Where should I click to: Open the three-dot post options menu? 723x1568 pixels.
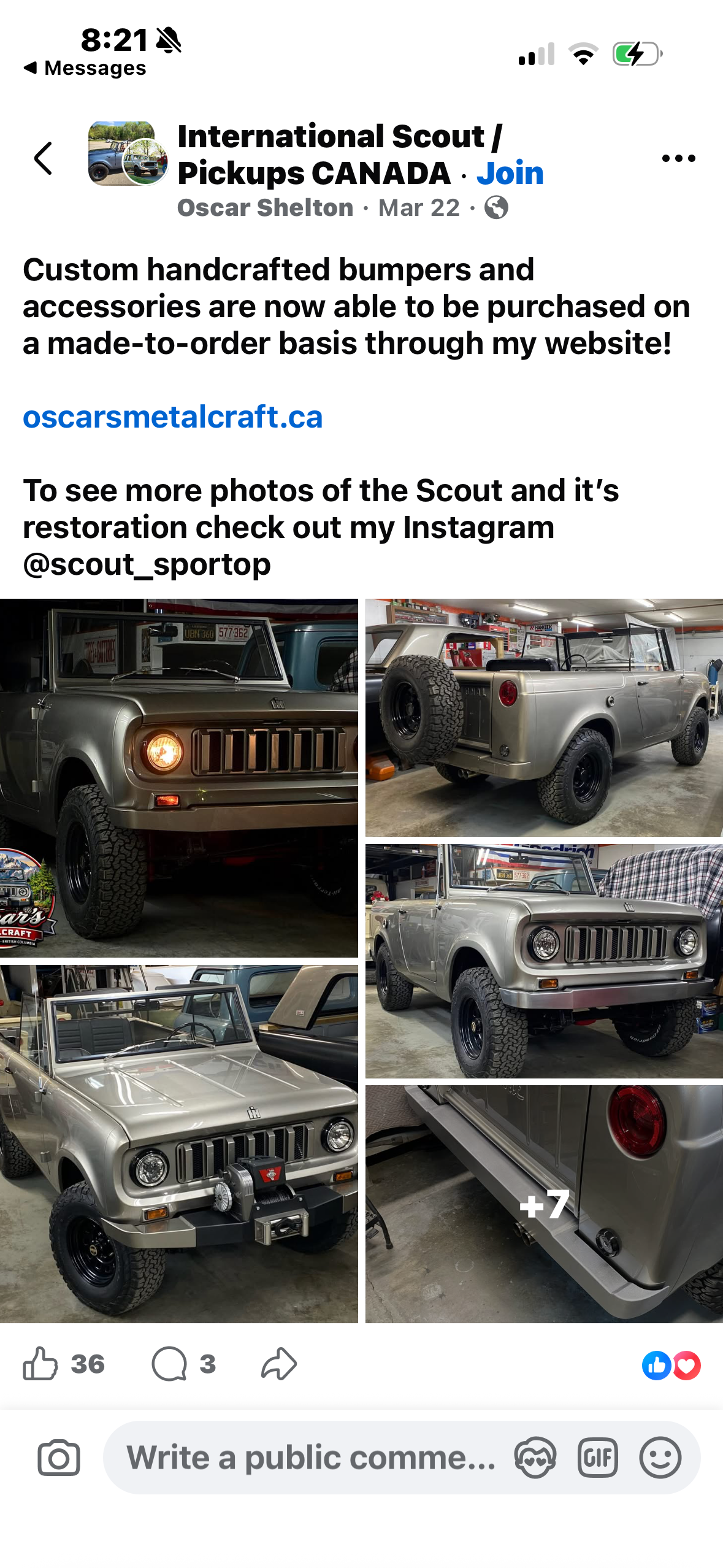pyautogui.click(x=678, y=158)
